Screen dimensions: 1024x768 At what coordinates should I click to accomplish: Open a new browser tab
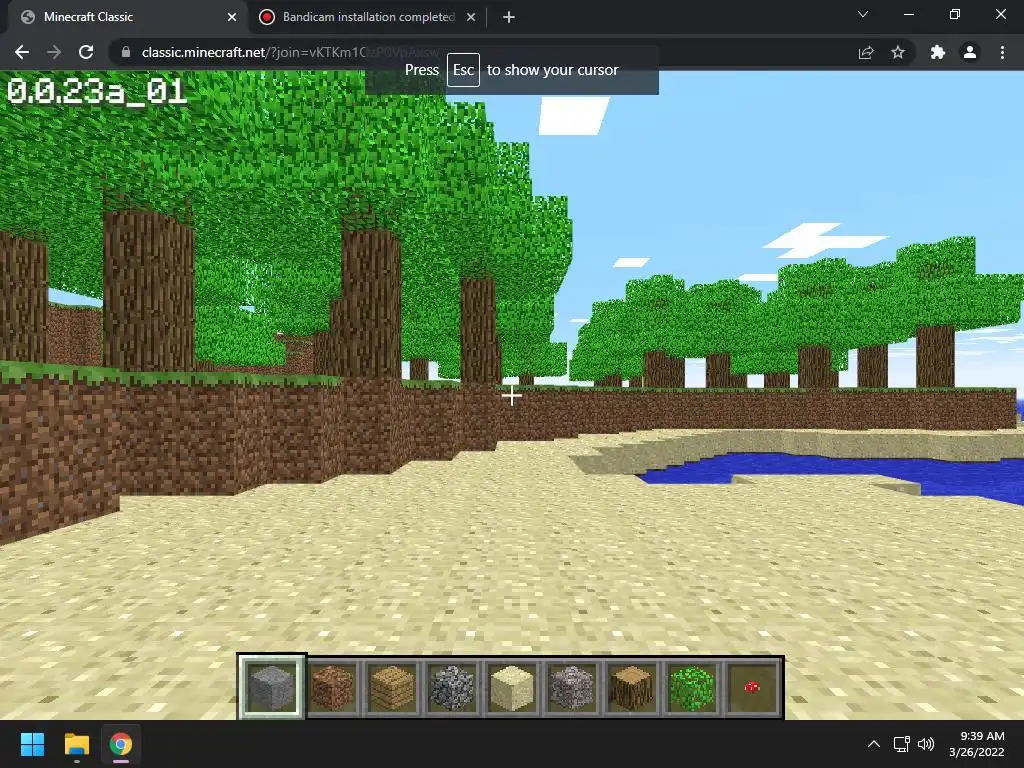pyautogui.click(x=509, y=17)
